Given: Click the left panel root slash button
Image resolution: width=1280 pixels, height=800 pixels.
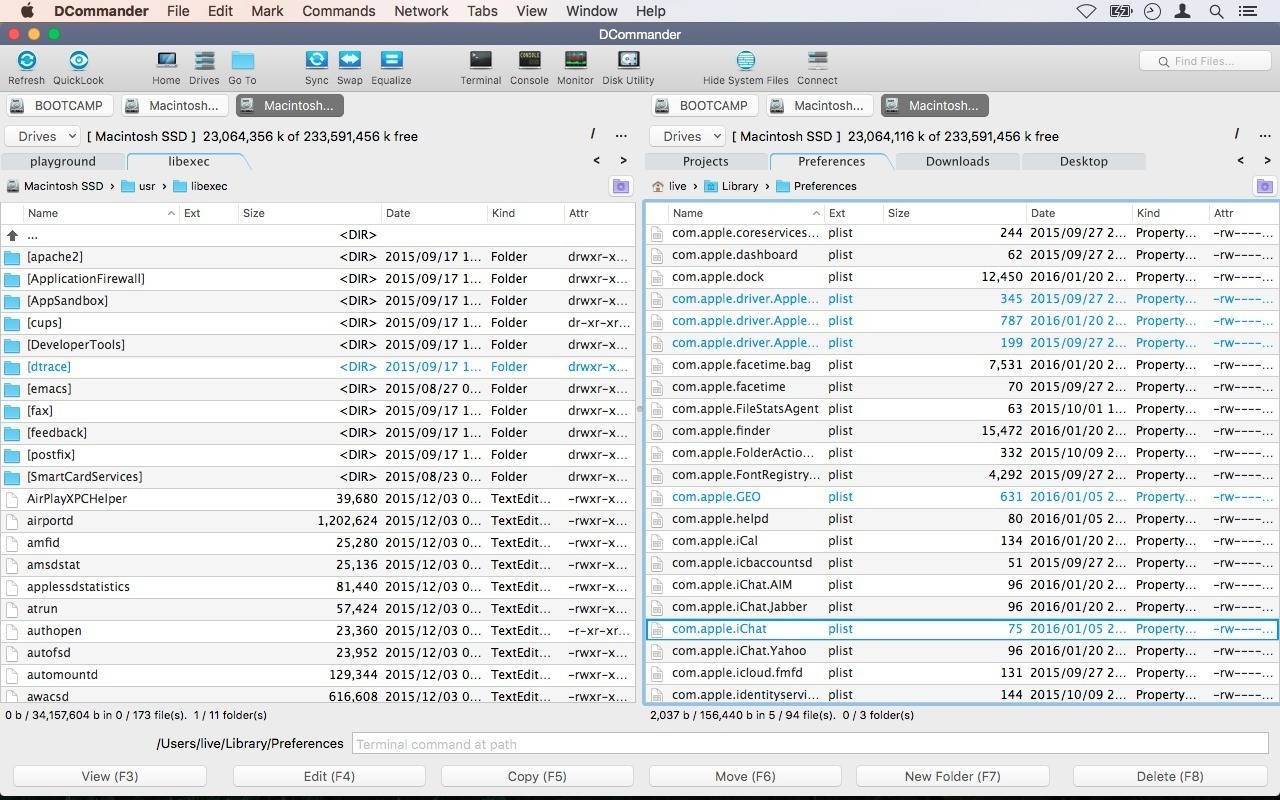Looking at the screenshot, I should click(x=592, y=134).
